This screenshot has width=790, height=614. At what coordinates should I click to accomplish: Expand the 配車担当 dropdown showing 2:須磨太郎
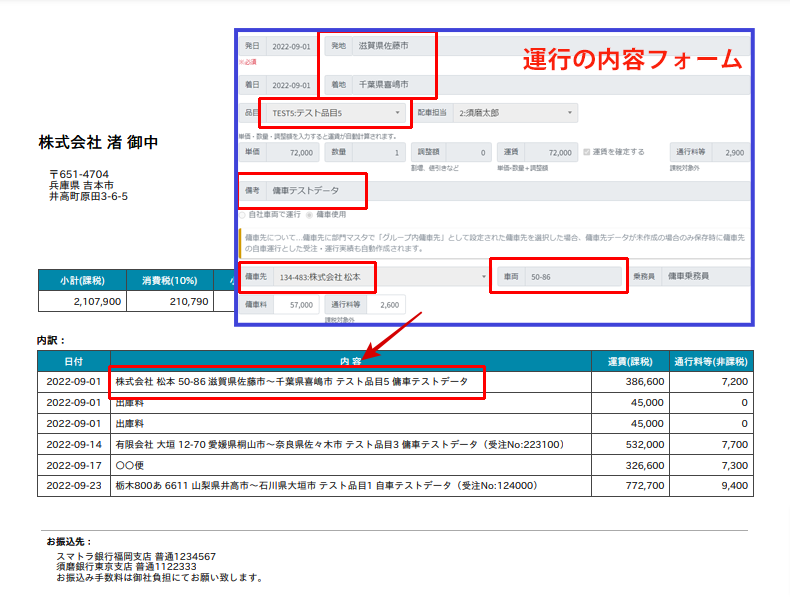(514, 113)
